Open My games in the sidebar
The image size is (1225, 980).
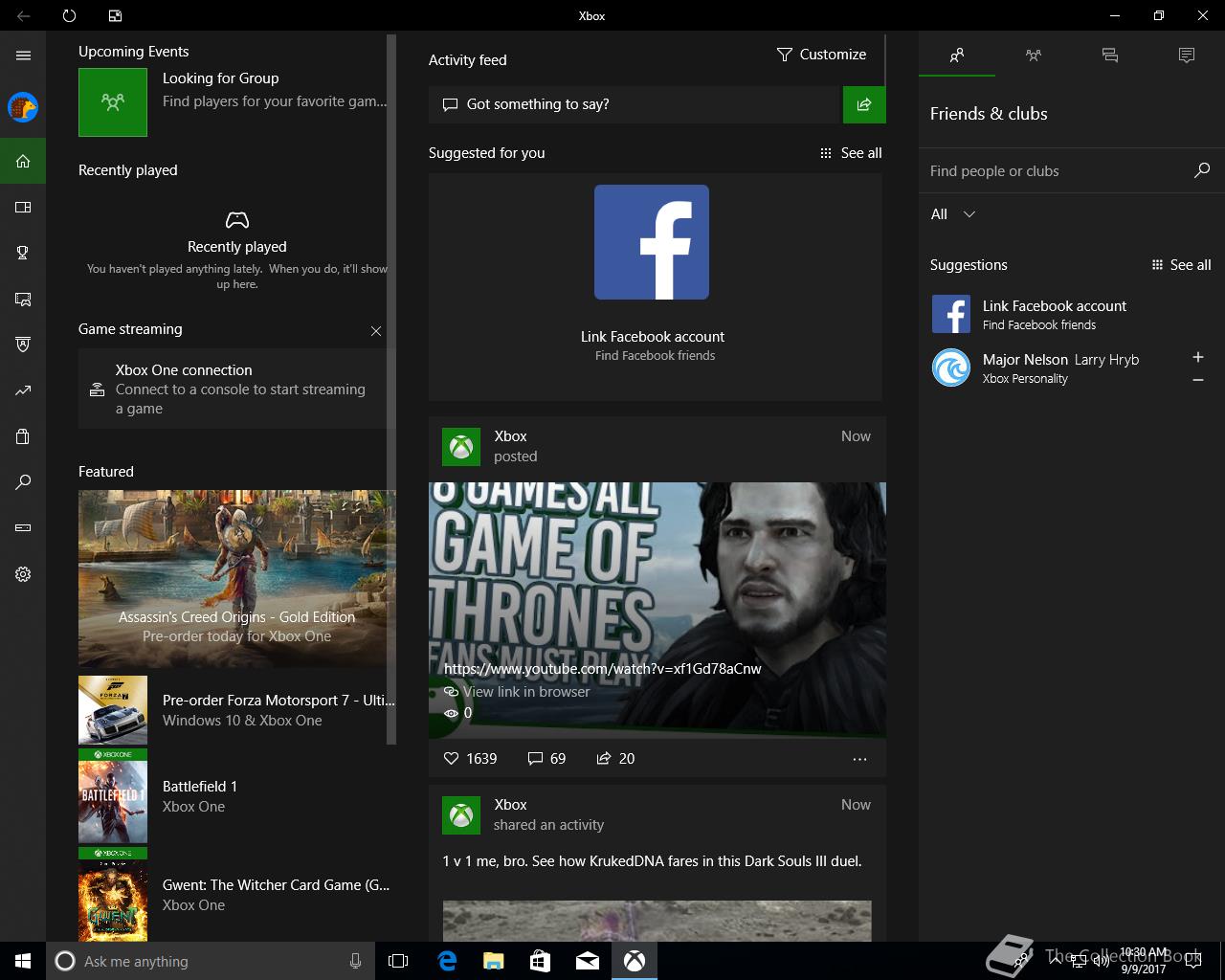coord(23,207)
